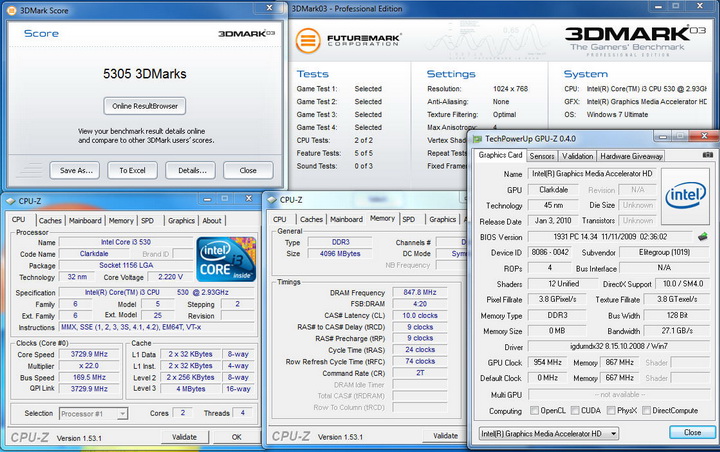Click Bus Speed value 169.5 MHz
The image size is (720, 452).
point(89,377)
